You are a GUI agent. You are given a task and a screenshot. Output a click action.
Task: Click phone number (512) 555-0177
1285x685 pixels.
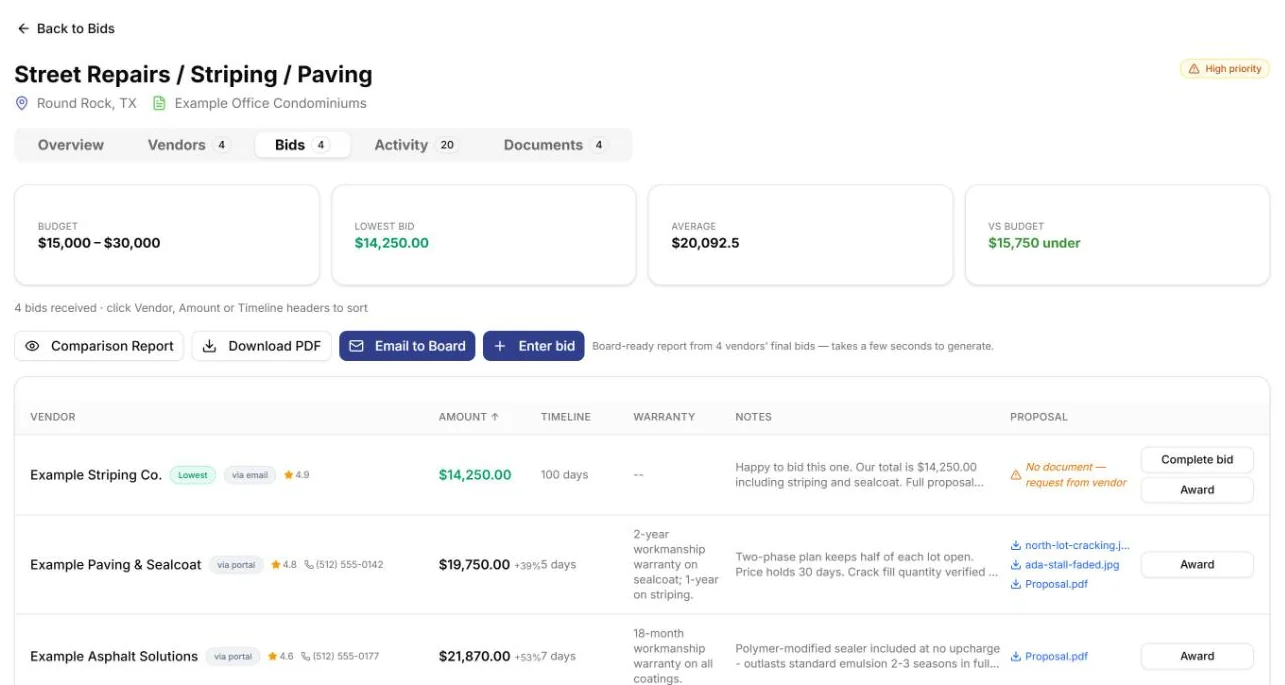pos(346,657)
